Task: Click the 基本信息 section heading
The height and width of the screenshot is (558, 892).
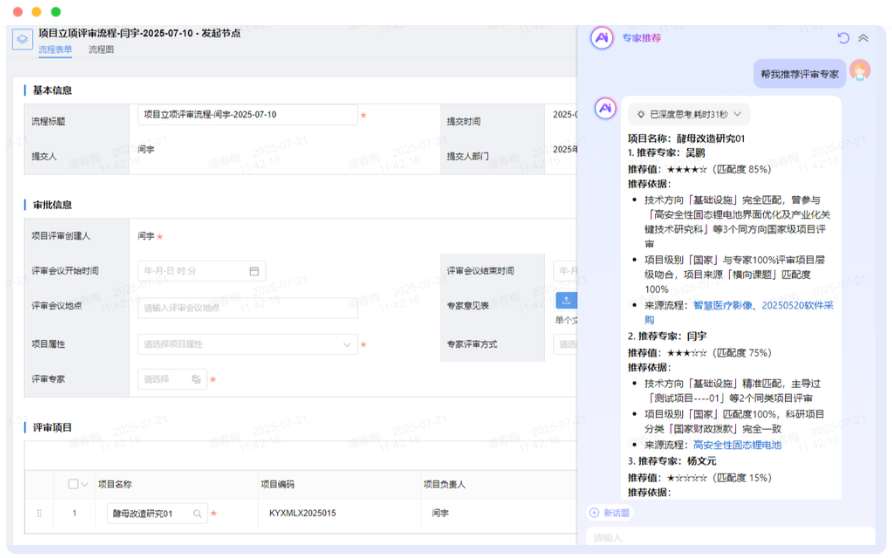Action: (52, 90)
